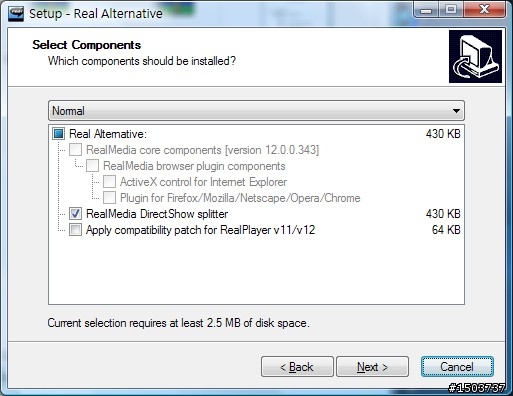
Task: Click the 'Plugin for Firefox/Mozilla/Netscape/Opera/Chrome' label
Action: (x=240, y=198)
